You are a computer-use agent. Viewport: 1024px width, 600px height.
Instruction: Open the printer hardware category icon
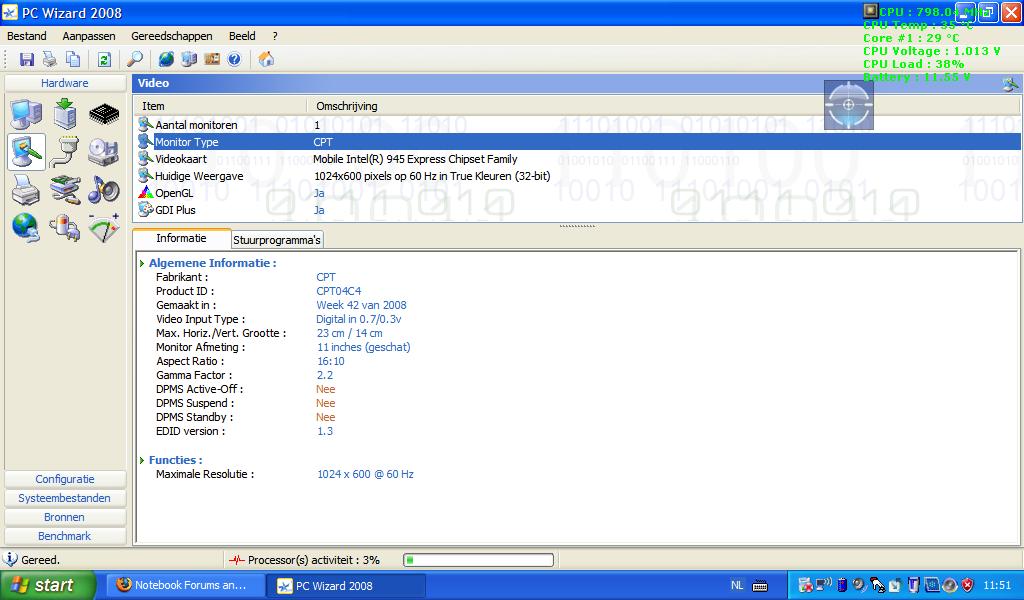pos(26,190)
